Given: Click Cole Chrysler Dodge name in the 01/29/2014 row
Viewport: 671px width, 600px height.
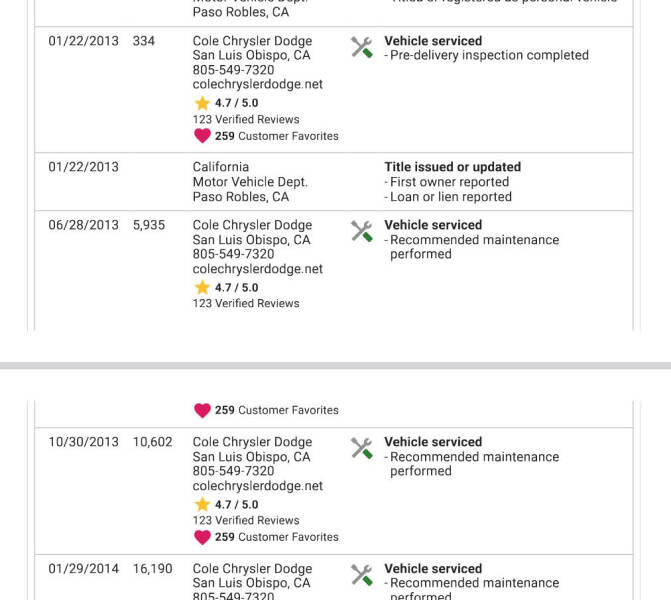Looking at the screenshot, I should [x=252, y=568].
